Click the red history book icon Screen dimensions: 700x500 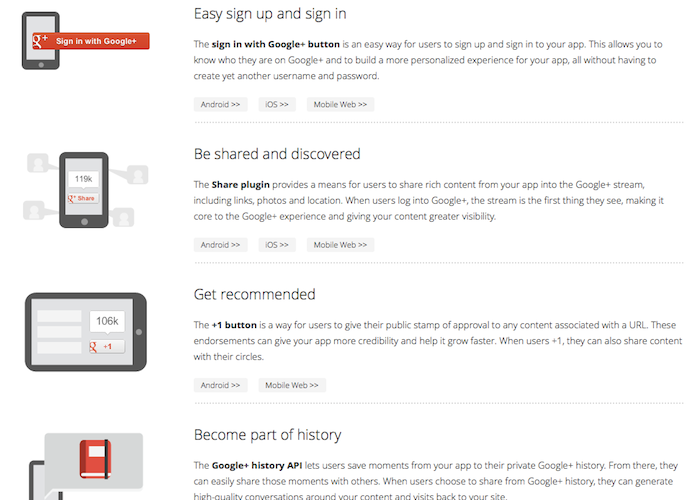click(95, 459)
